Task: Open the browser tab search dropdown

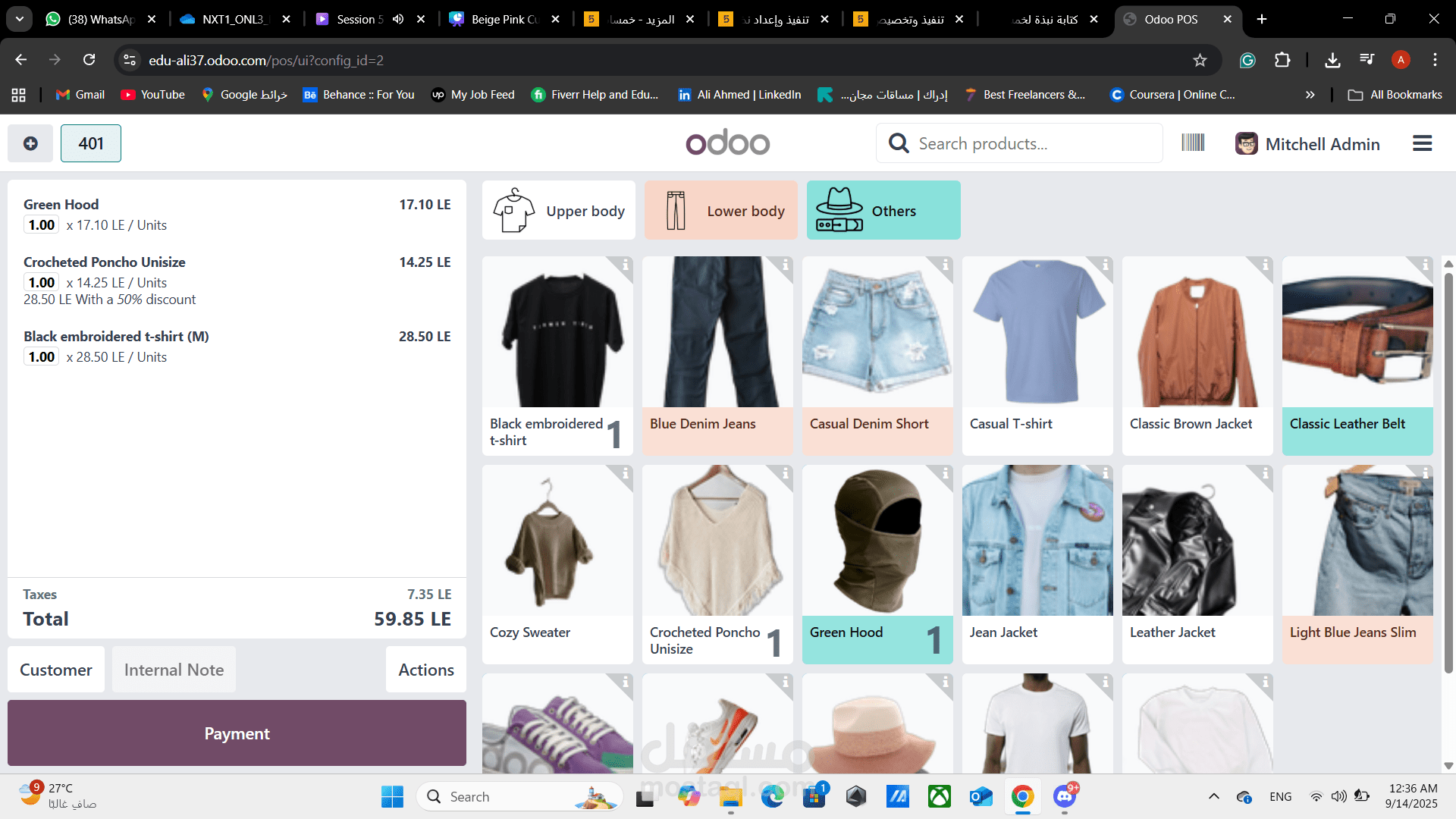Action: 20,19
